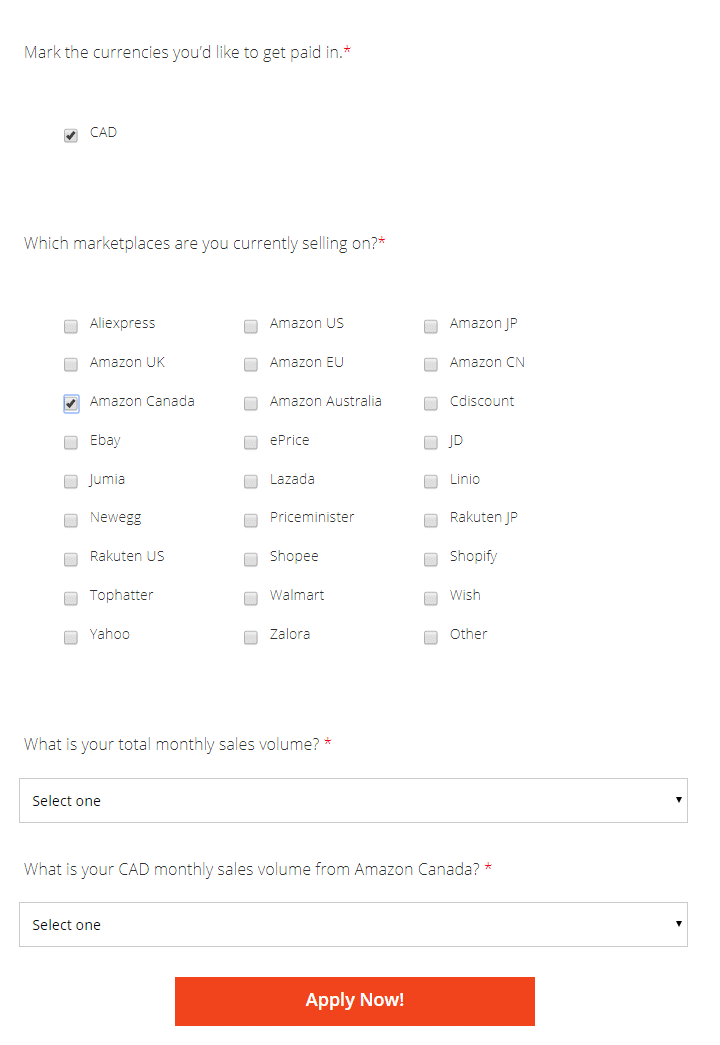The image size is (720, 1045).
Task: Check the Lazada marketplace checkbox
Action: pyautogui.click(x=250, y=481)
